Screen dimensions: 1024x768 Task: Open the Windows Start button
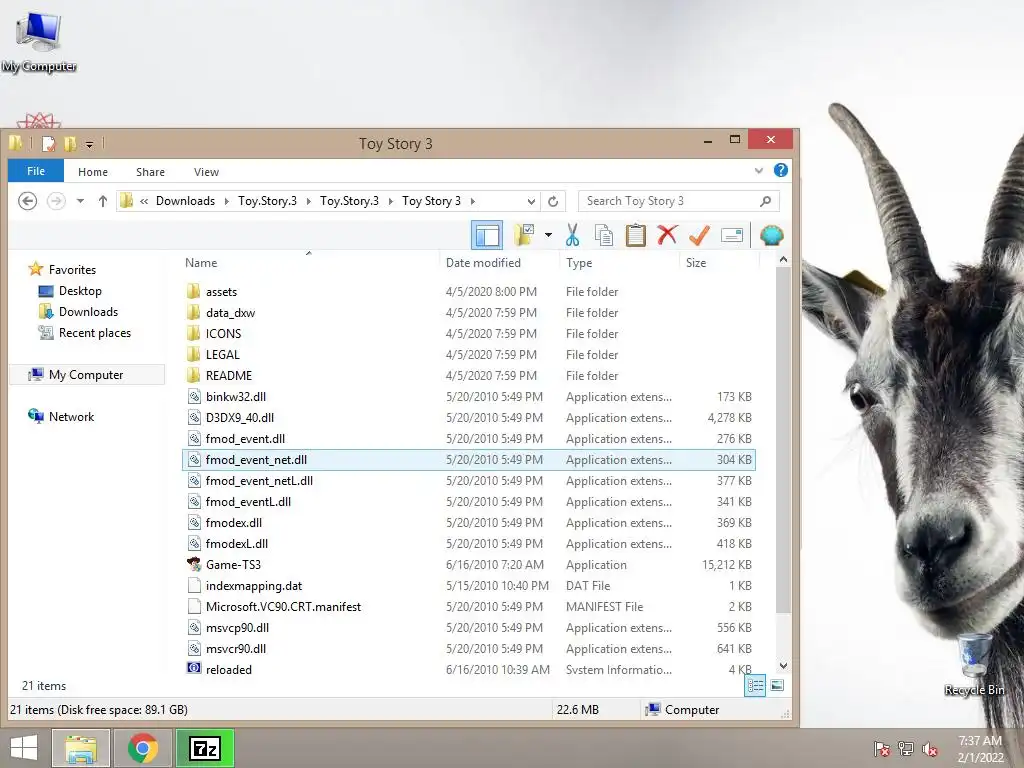(x=24, y=748)
